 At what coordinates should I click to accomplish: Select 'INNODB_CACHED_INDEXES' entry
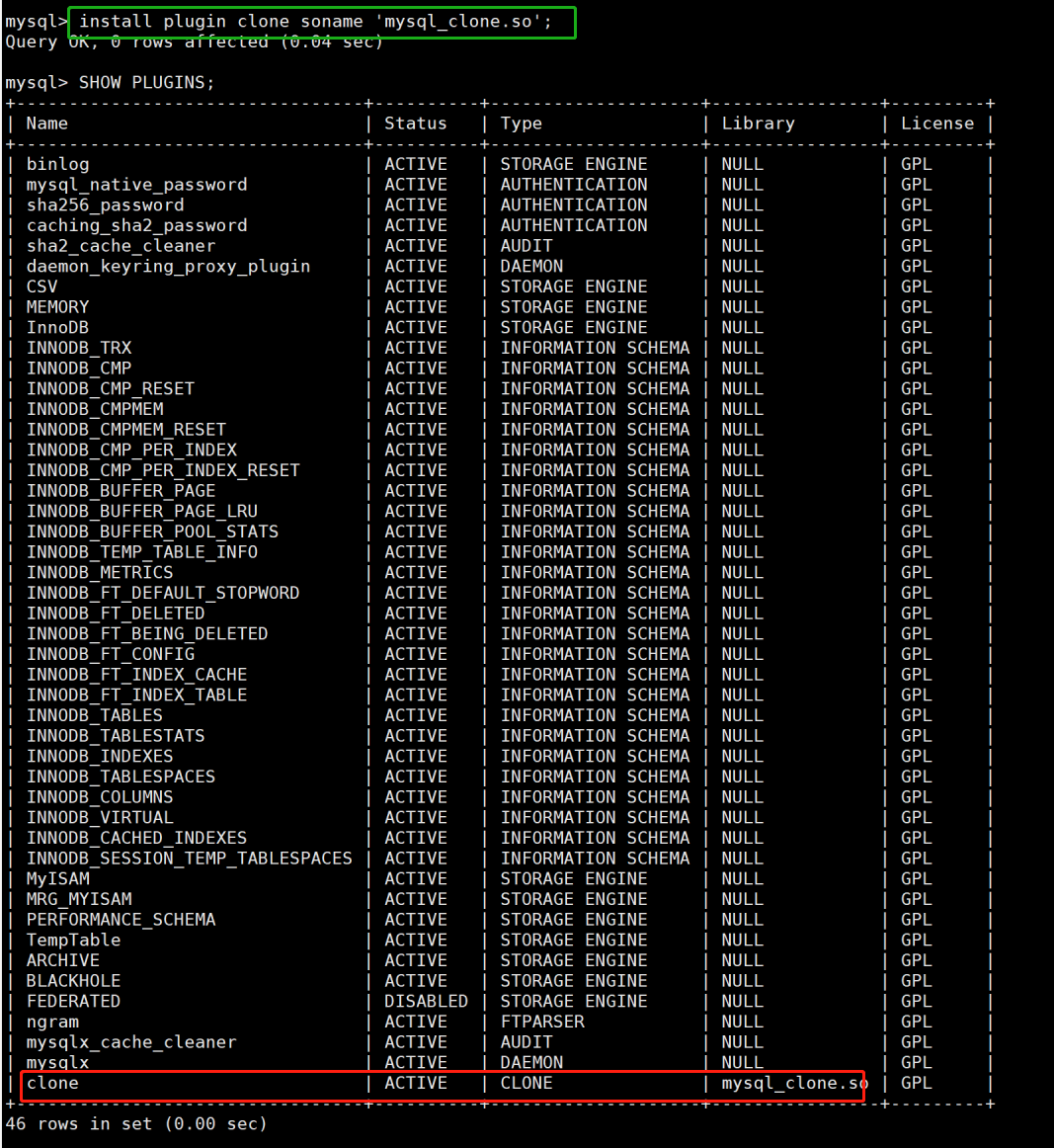137,838
